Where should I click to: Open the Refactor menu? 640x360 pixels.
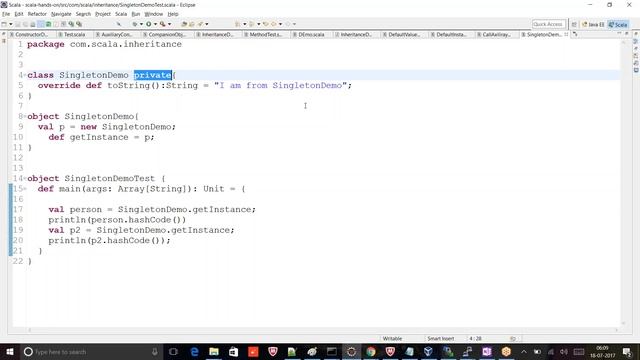tap(37, 14)
